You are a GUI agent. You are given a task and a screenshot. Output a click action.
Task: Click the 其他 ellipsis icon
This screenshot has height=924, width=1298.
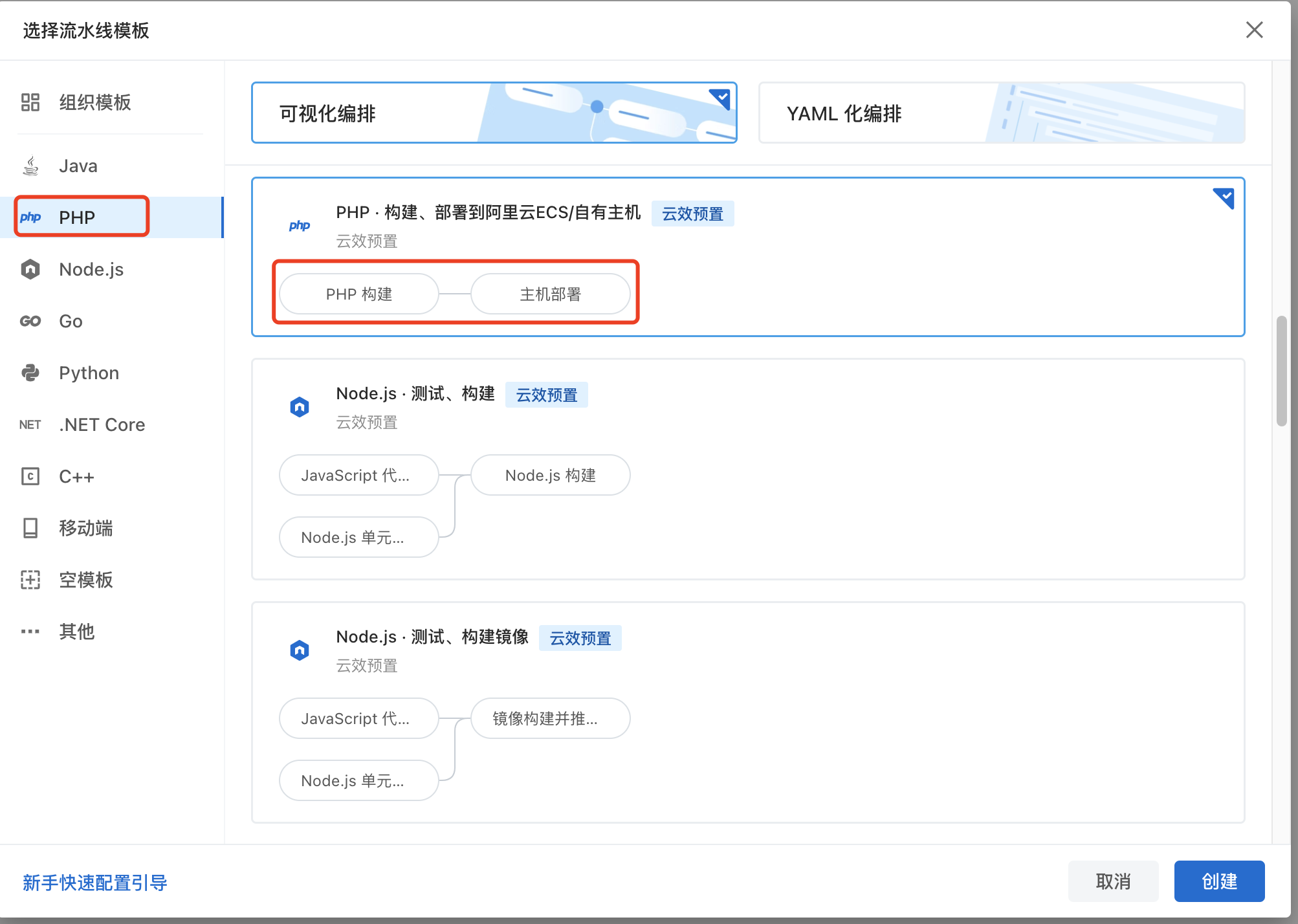(30, 632)
